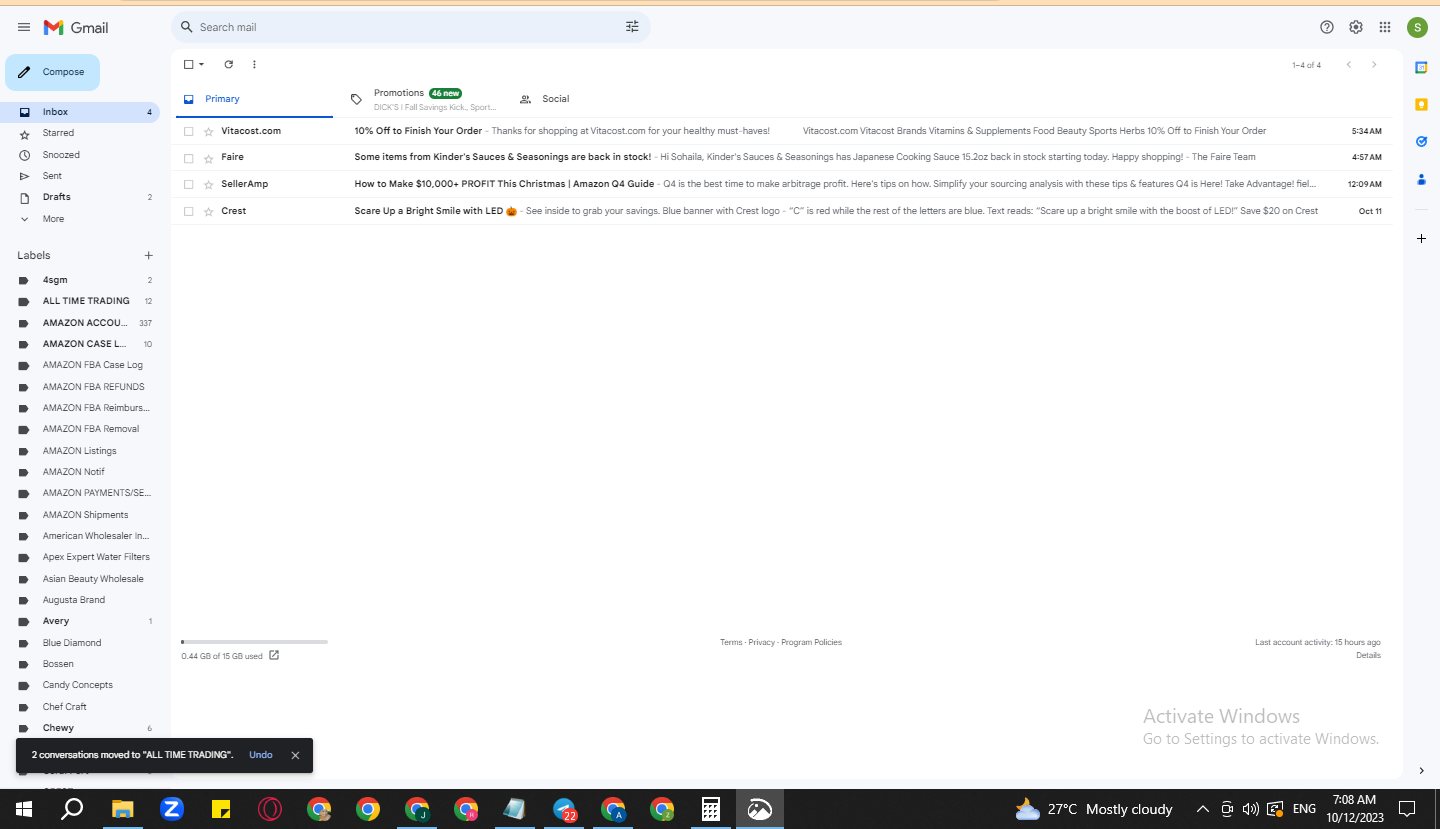Viewport: 1440px width, 829px height.
Task: Open the Program Policies link
Action: pyautogui.click(x=812, y=642)
